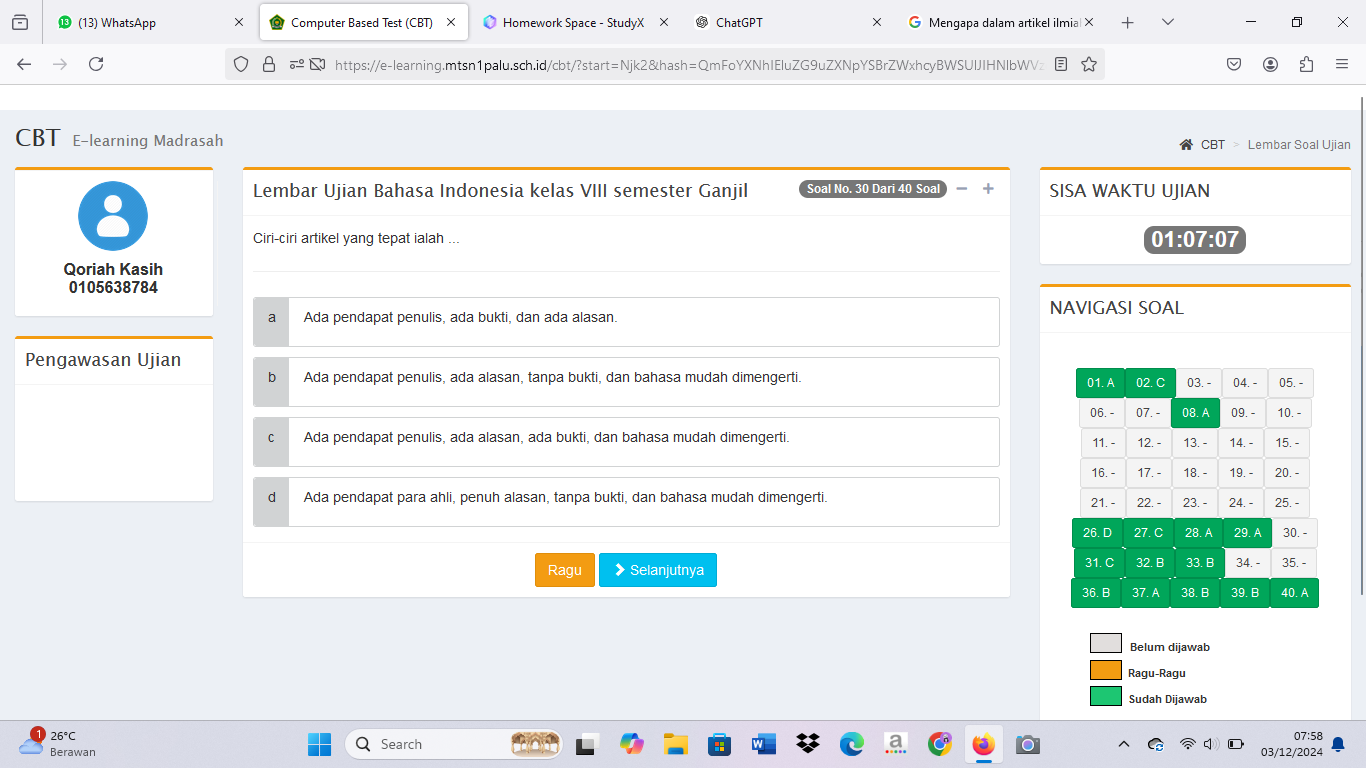Switch to Homework Space - StudyX tab
Viewport: 1366px width, 768px height.
[x=573, y=22]
